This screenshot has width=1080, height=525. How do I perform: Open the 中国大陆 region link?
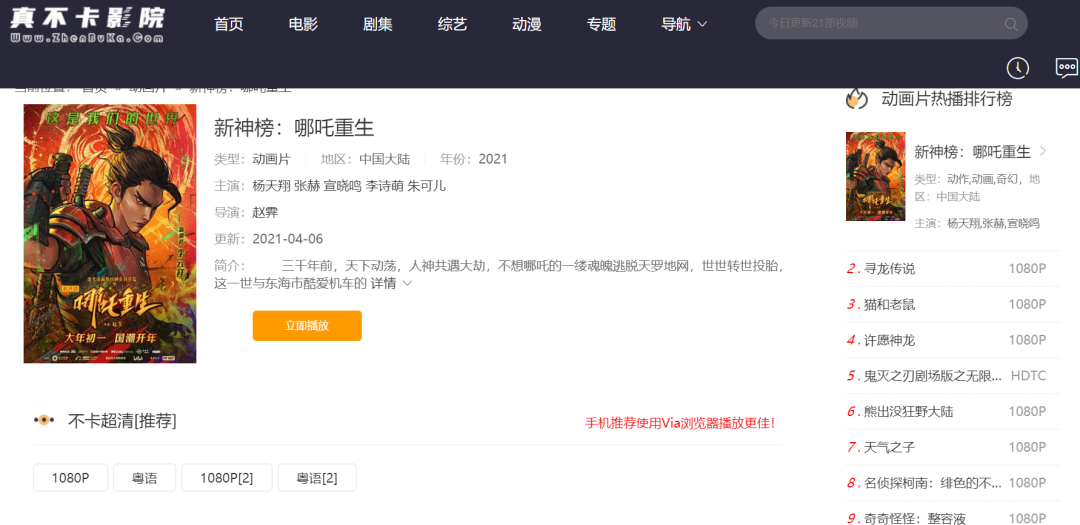(384, 159)
